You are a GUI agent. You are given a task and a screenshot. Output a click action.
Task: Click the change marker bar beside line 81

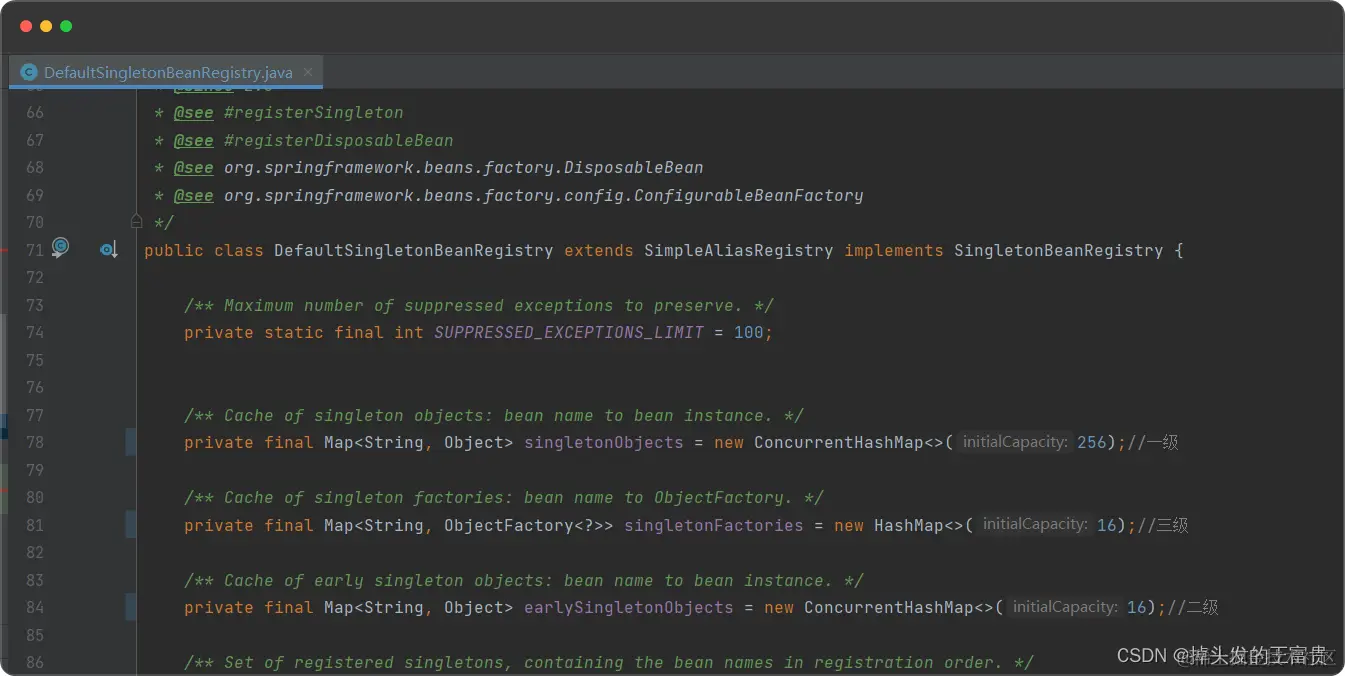pyautogui.click(x=131, y=525)
